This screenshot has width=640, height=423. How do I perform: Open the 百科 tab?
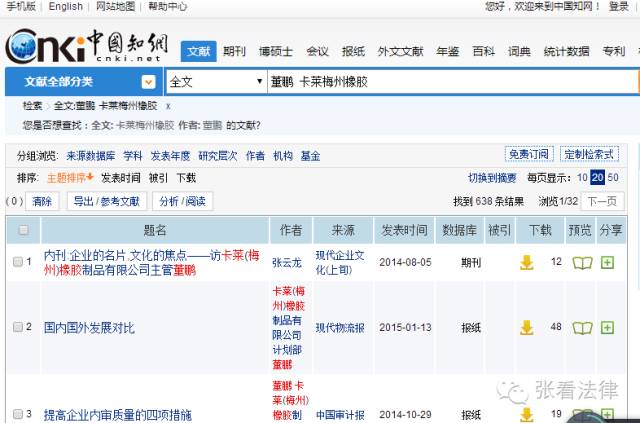coord(484,51)
